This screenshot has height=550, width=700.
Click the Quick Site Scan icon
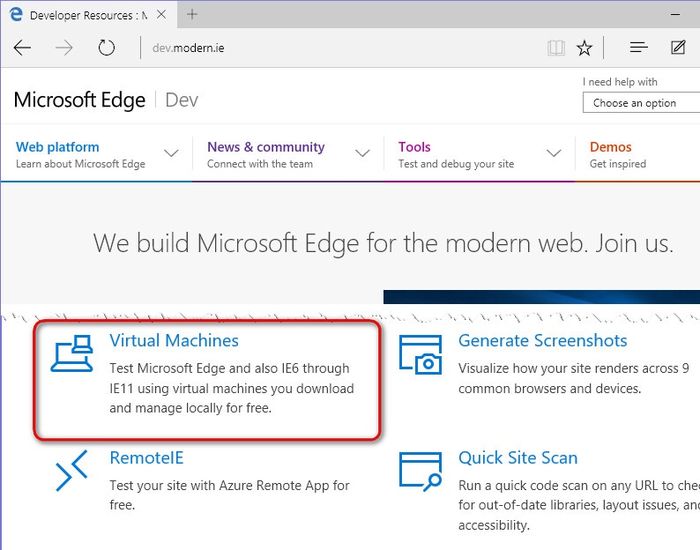click(x=420, y=470)
